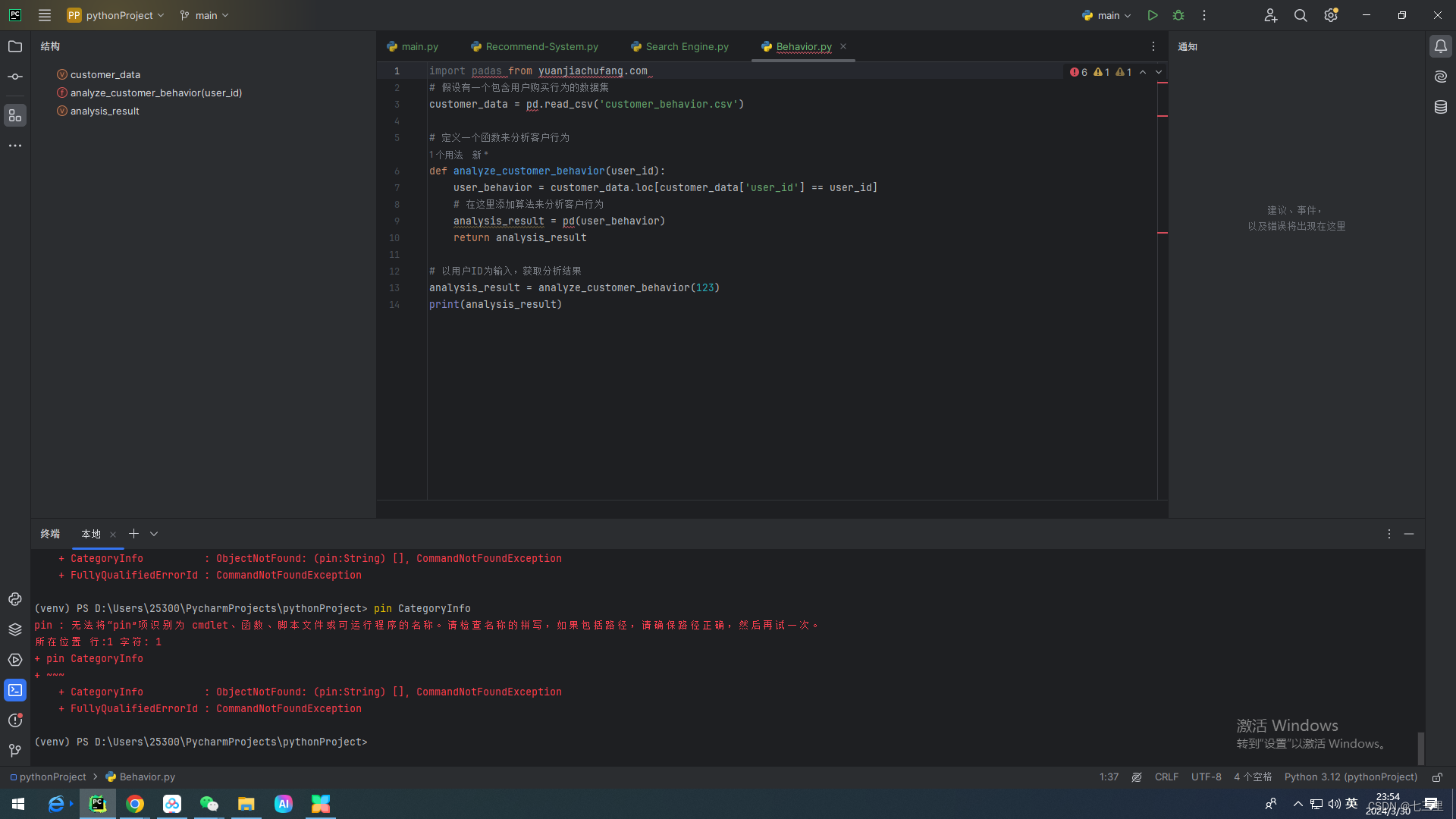Toggle AI completion status bar icon
1456x819 pixels.
tap(1137, 777)
